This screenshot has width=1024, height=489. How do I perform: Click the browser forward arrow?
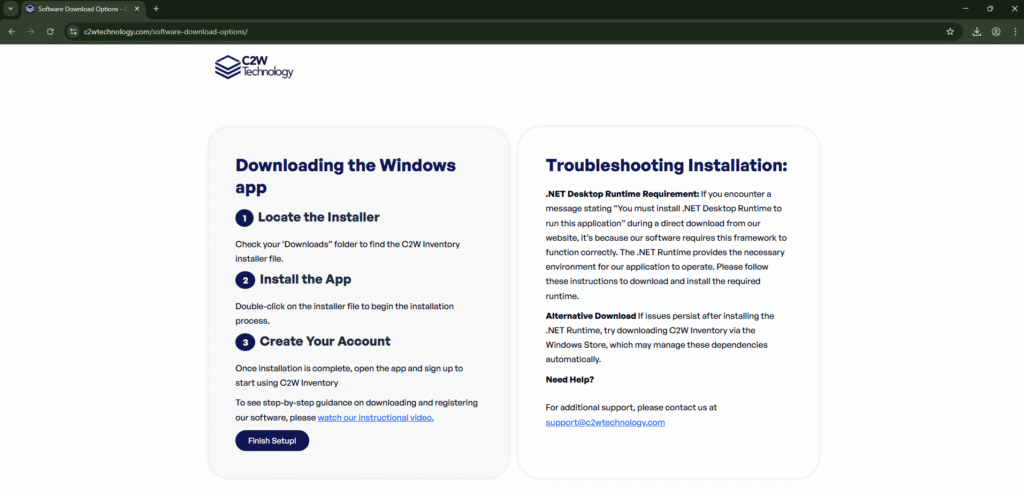[31, 31]
